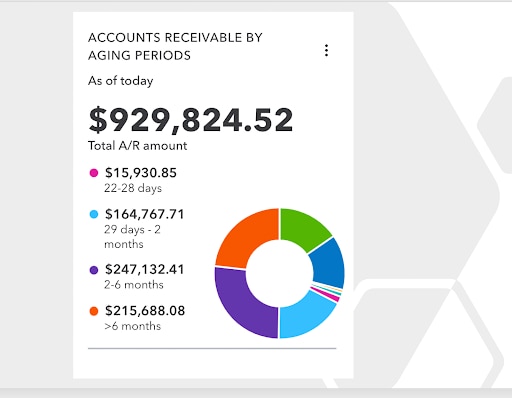Select the green donut chart segment
Image resolution: width=512 pixels, height=398 pixels.
point(302,229)
